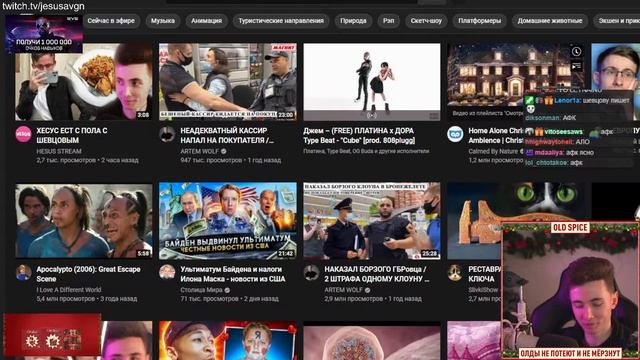Open Apocalypto Great Escape Scene thumbnail
This screenshot has width=640, height=360.
(84, 221)
